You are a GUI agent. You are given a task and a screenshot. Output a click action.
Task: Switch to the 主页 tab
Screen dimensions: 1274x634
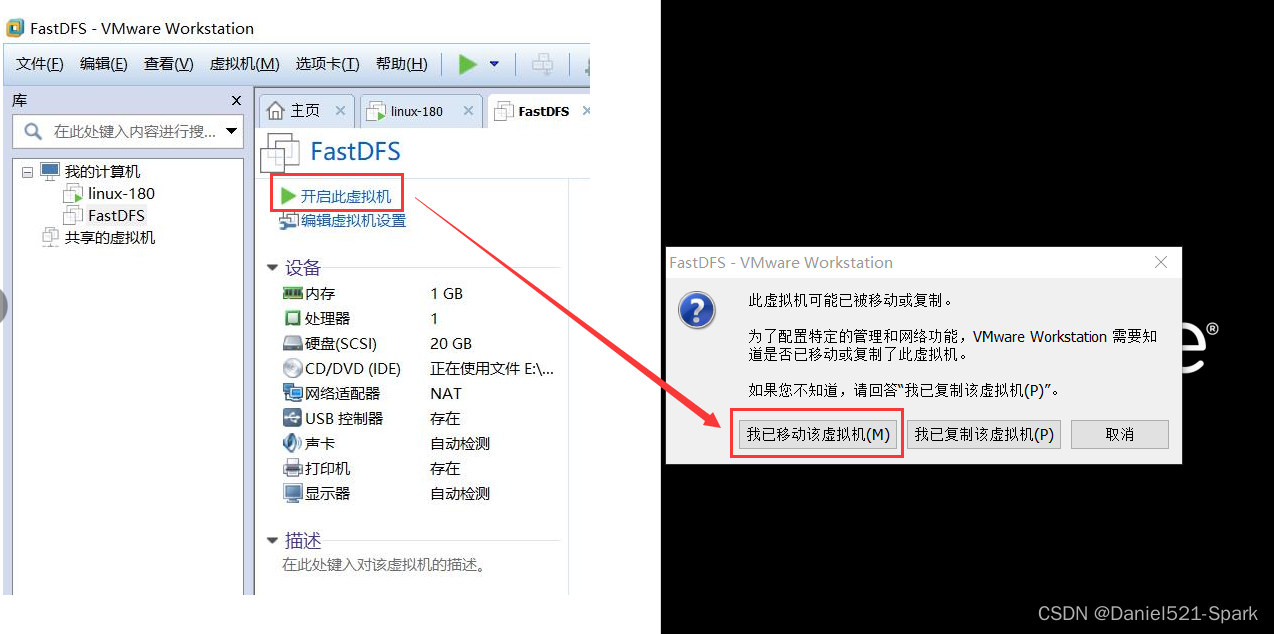[305, 111]
